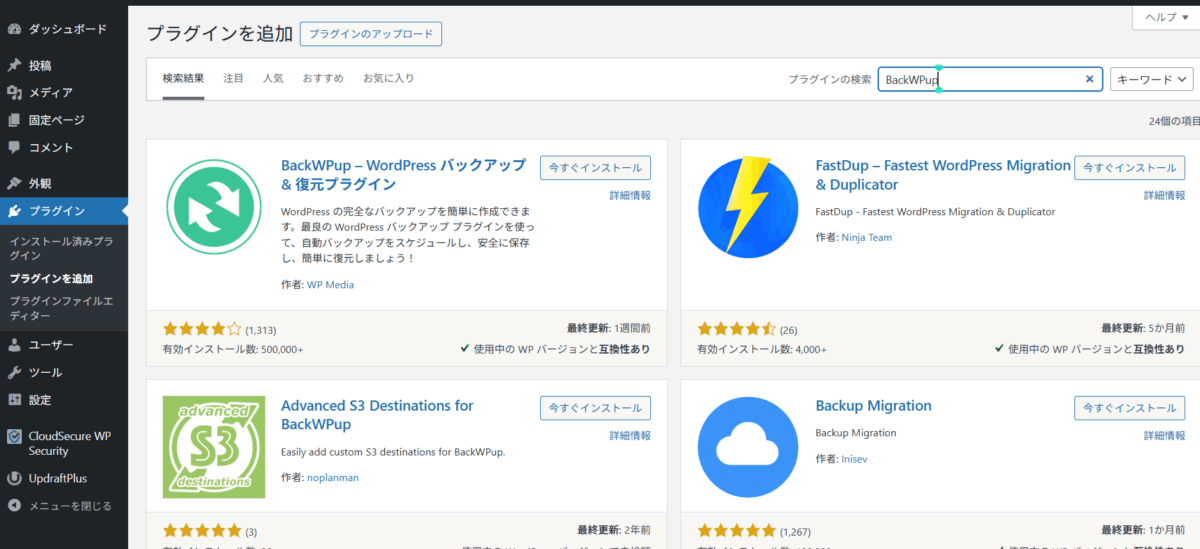1200x549 pixels.
Task: Open the keyword search type dropdown
Action: click(1152, 79)
